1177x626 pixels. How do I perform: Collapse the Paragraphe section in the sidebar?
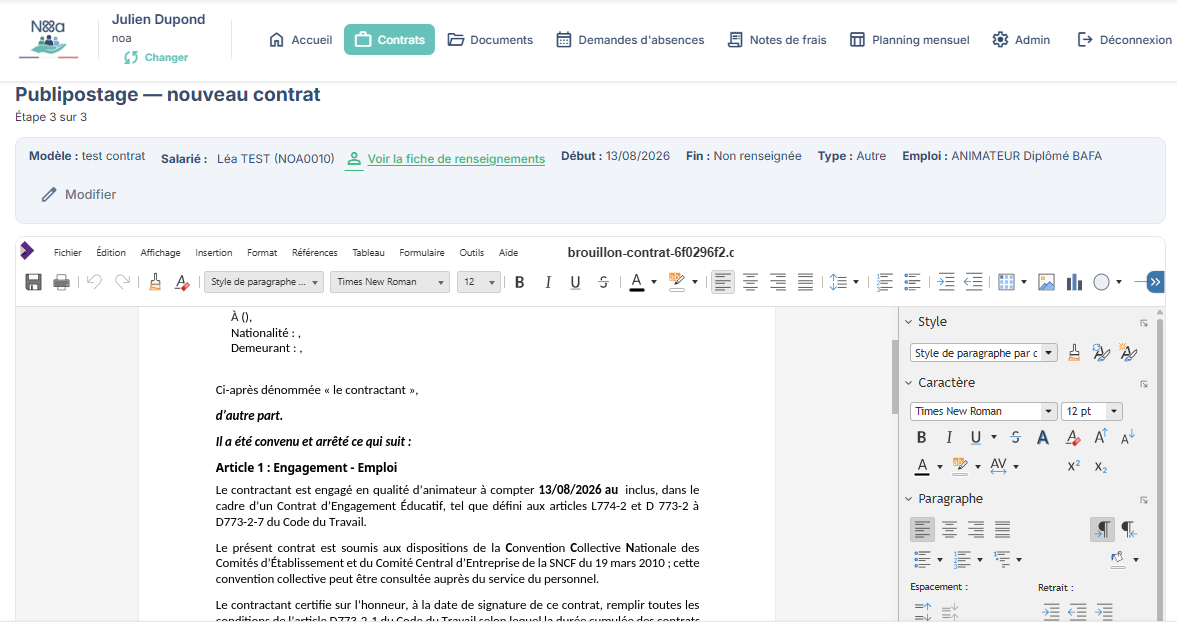pyautogui.click(x=908, y=499)
